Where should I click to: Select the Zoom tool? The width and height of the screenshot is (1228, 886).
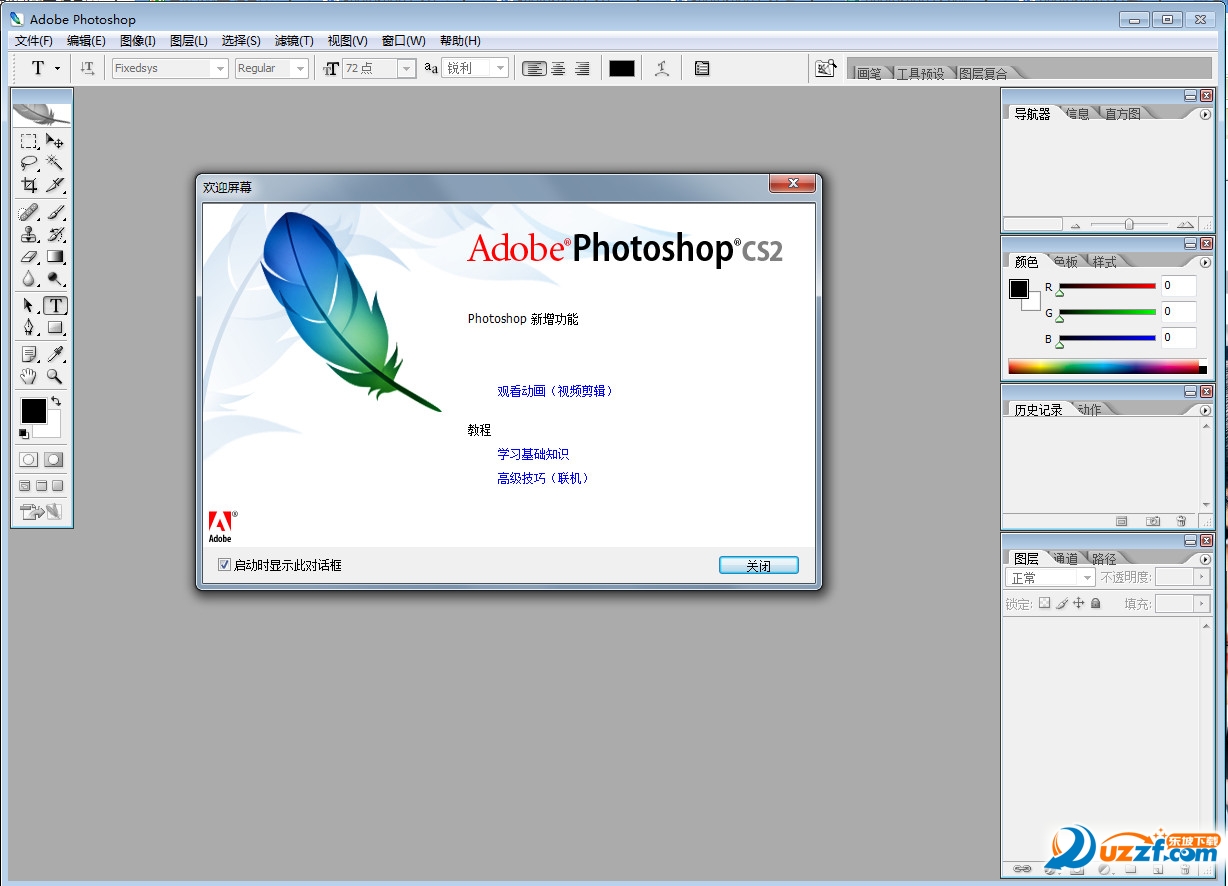click(x=55, y=376)
